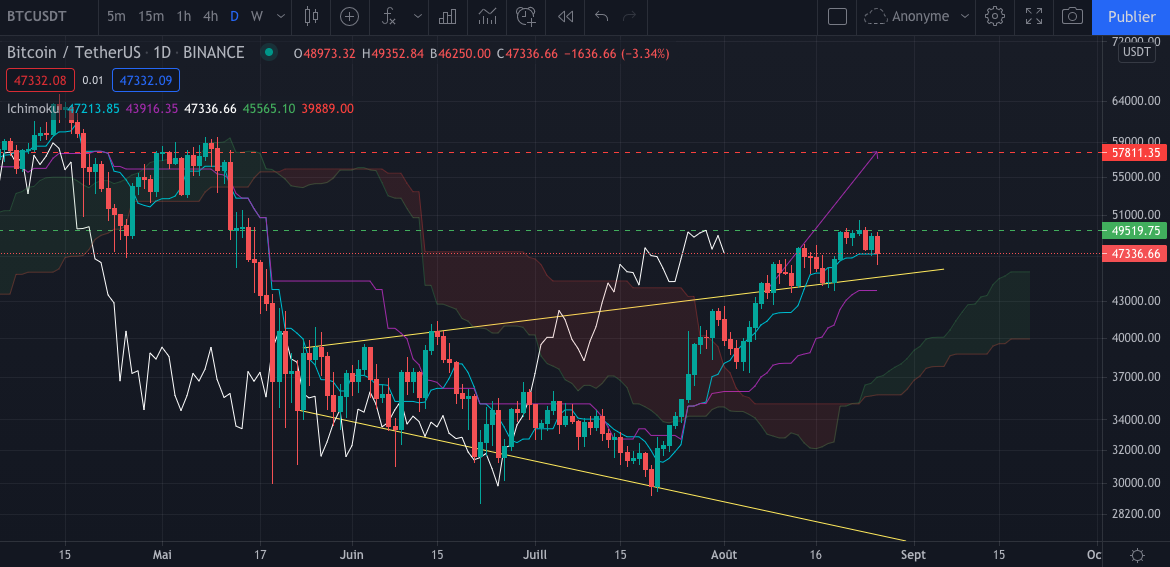Select the 15m timeframe

[151, 16]
